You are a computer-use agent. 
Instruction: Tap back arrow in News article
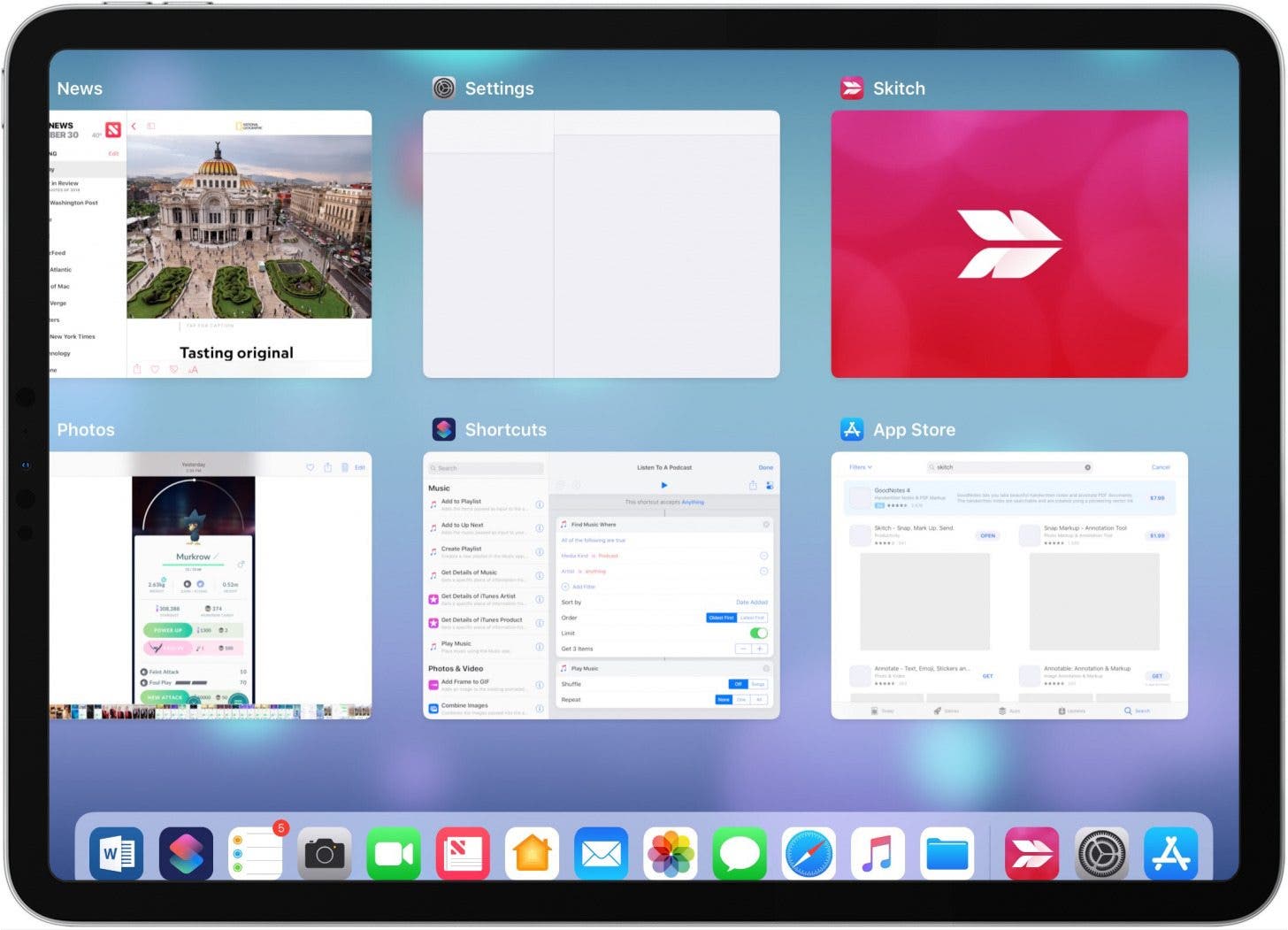point(134,126)
